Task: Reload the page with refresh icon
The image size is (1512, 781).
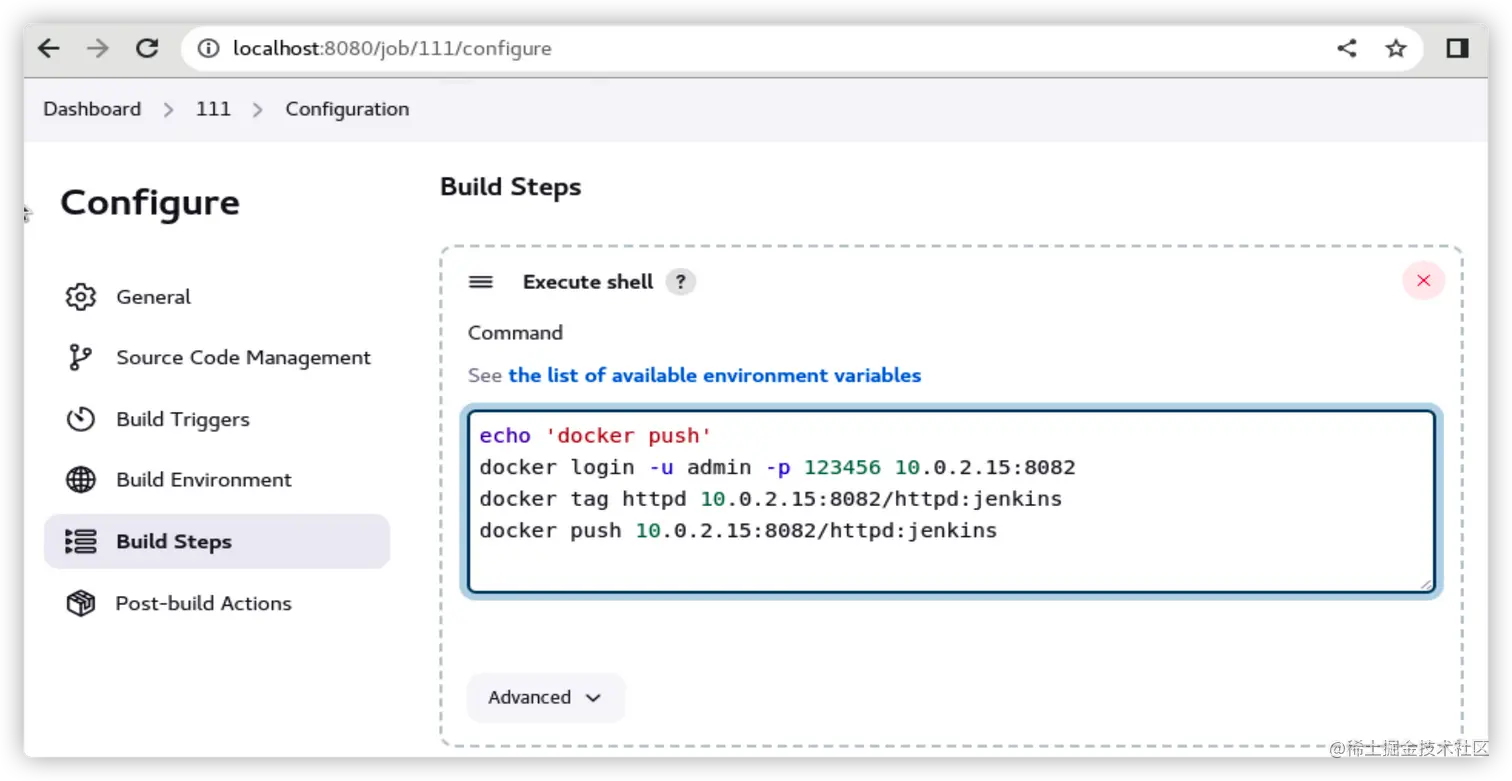Action: coord(147,48)
